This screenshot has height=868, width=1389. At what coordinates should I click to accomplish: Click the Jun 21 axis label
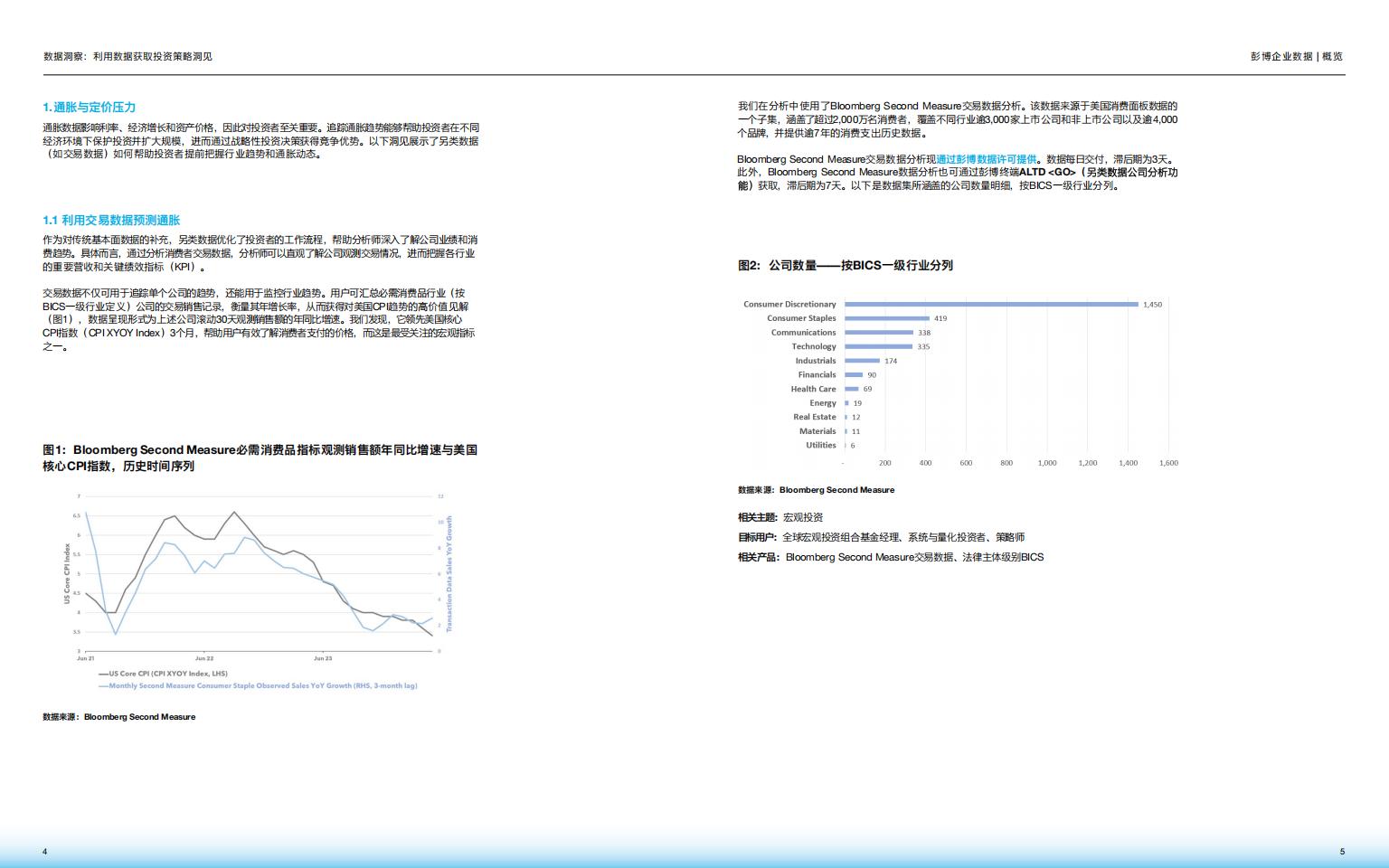click(85, 658)
